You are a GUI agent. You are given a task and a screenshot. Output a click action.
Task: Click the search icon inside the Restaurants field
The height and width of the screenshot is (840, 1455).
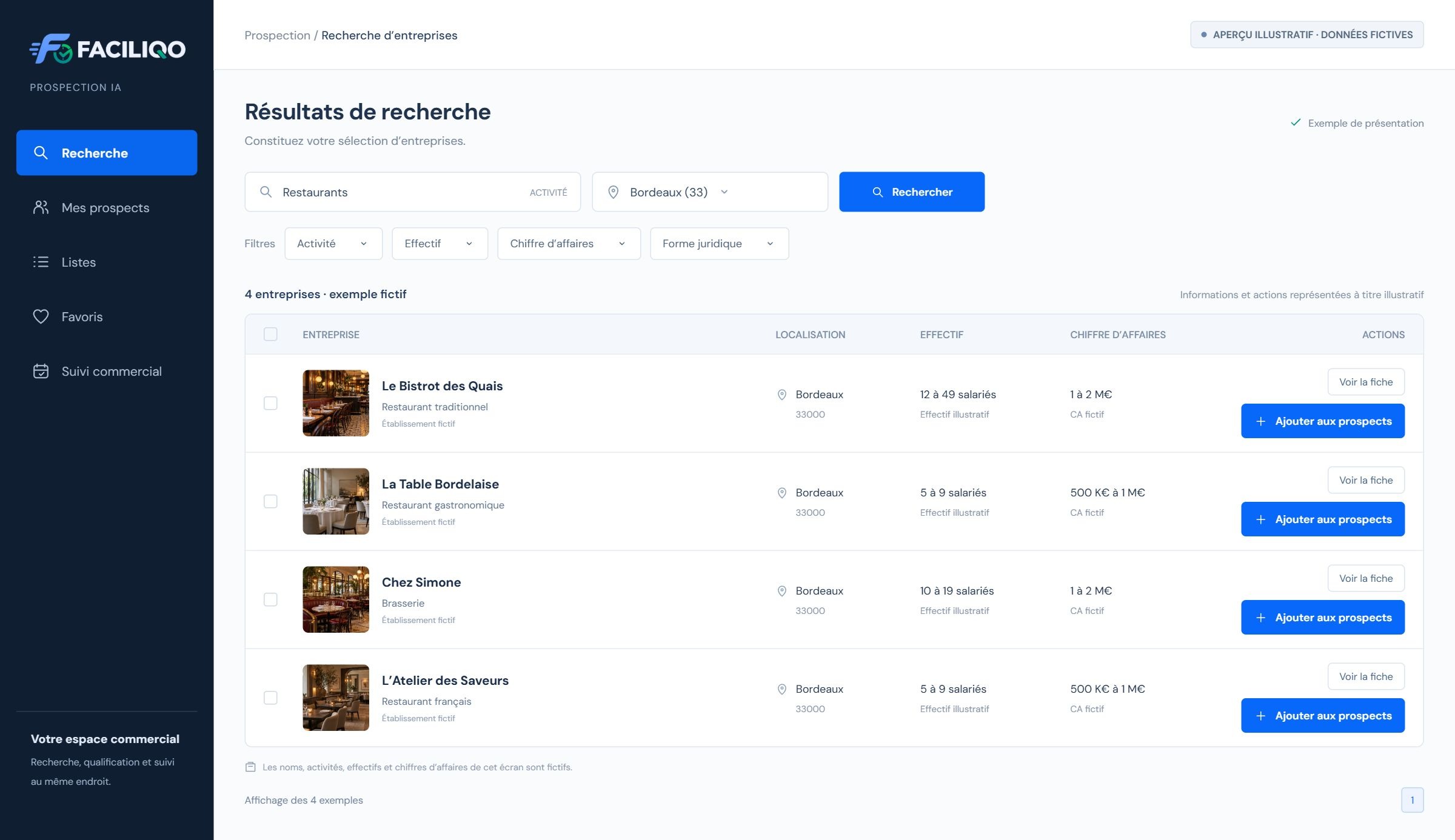click(x=266, y=192)
